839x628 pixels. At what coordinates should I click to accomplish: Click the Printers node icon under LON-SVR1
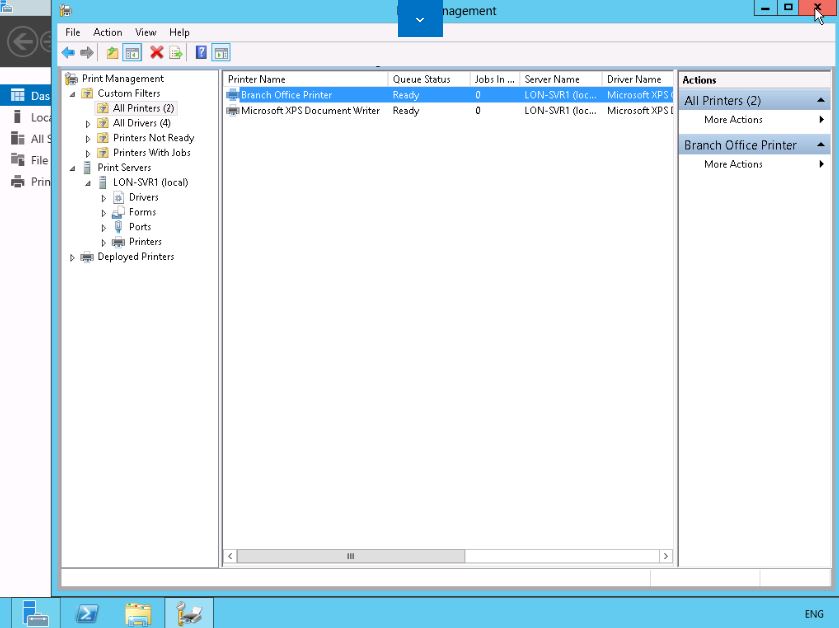tap(118, 242)
